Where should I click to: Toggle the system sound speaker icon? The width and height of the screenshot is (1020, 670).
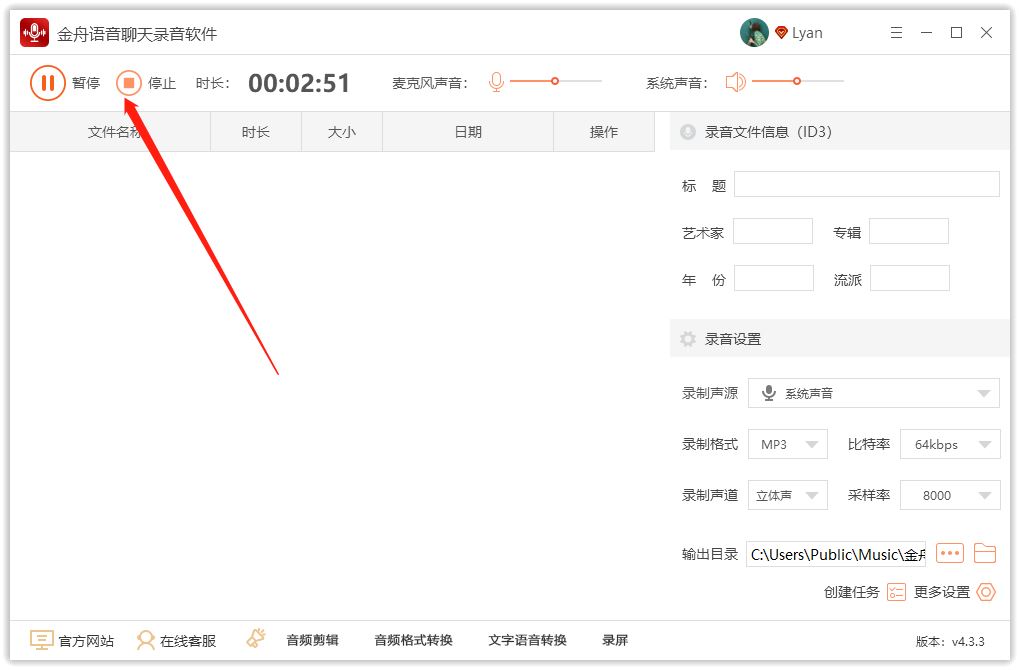[x=736, y=82]
